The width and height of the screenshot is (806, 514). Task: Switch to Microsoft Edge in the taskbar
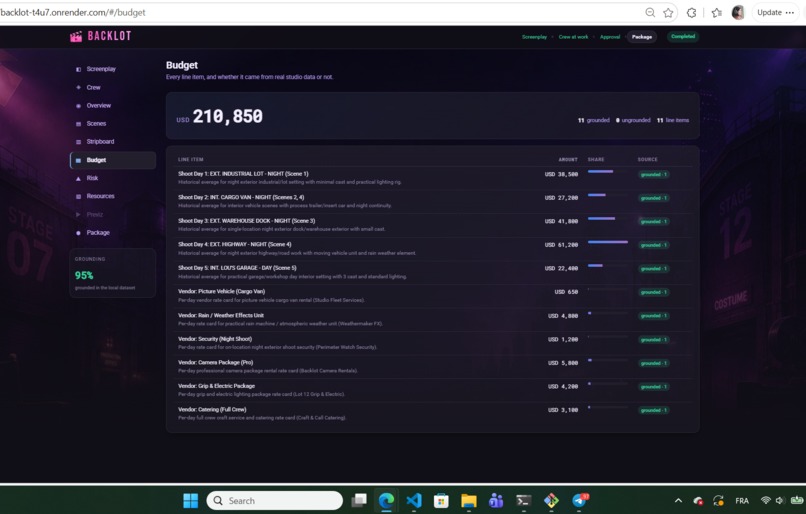[386, 500]
